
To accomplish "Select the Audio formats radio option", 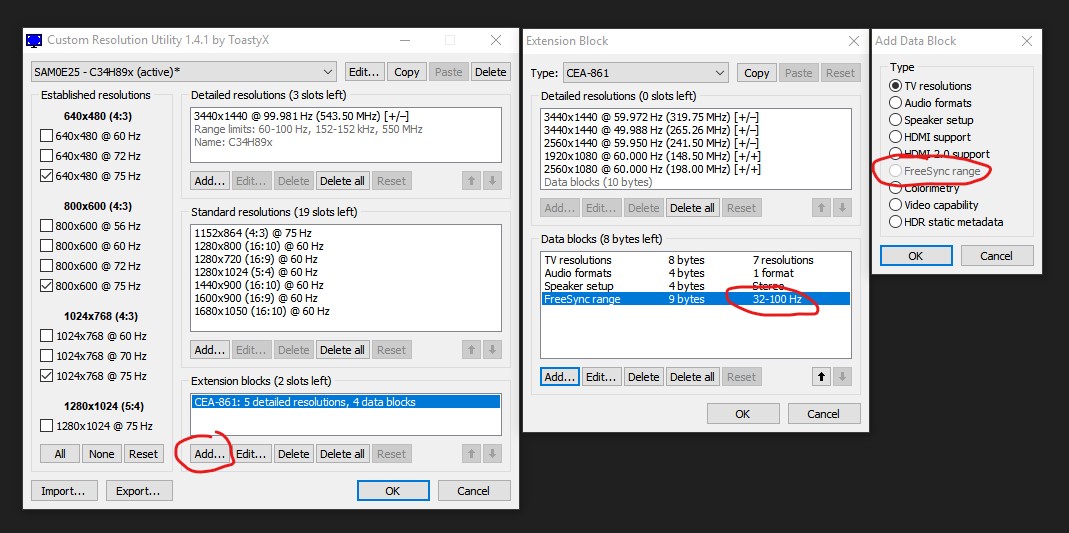I will (x=896, y=103).
